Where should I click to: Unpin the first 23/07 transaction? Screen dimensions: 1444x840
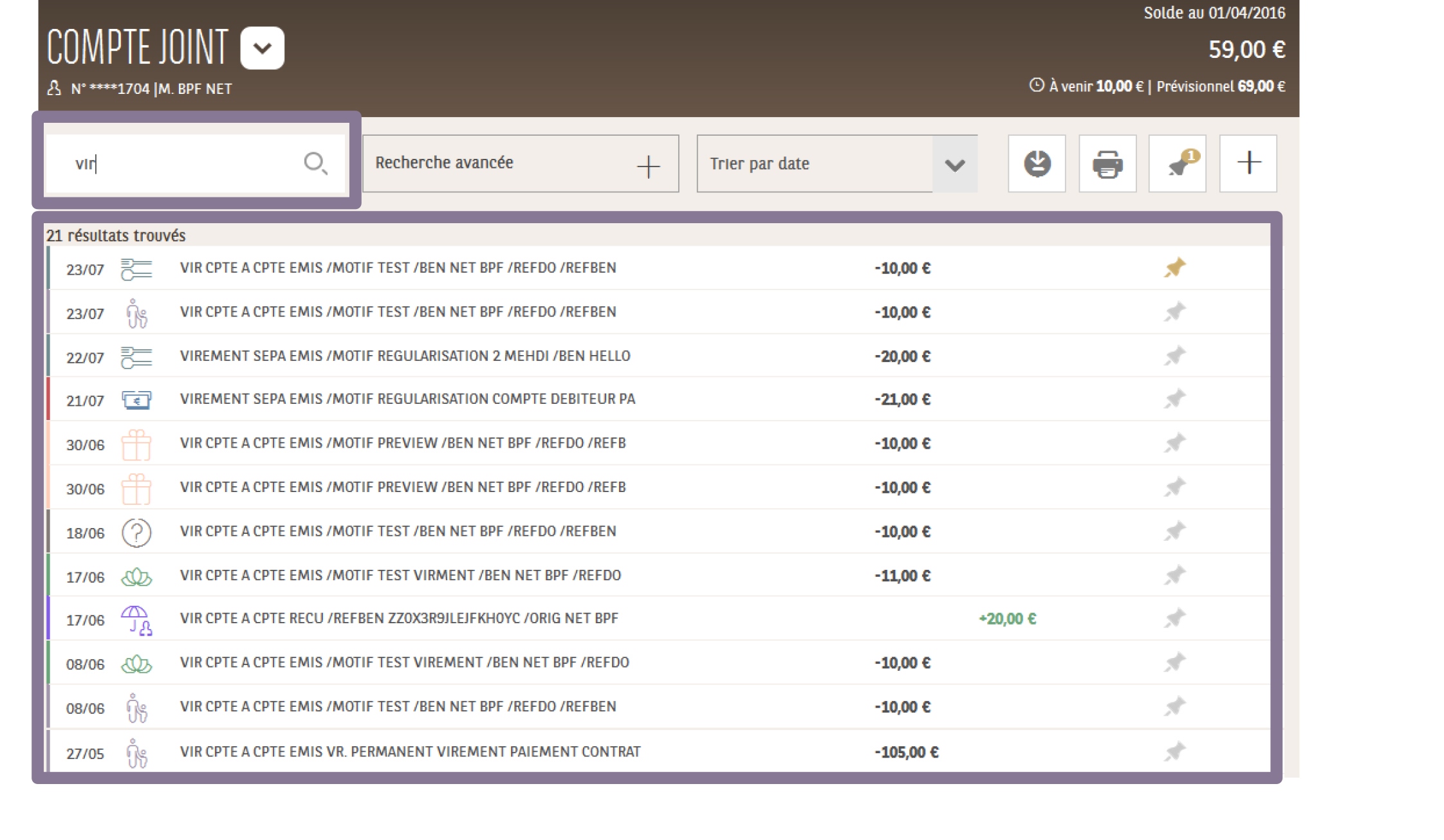(1174, 268)
